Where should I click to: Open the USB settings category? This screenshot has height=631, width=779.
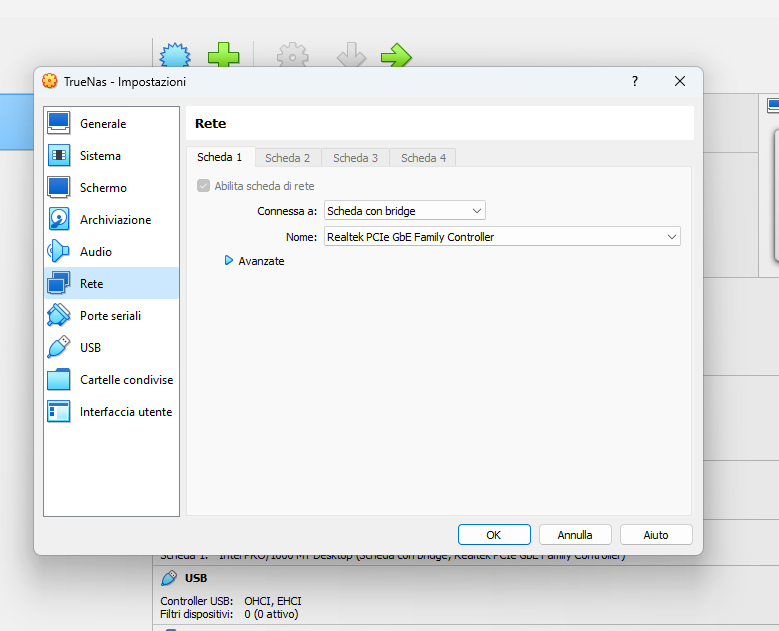(111, 347)
